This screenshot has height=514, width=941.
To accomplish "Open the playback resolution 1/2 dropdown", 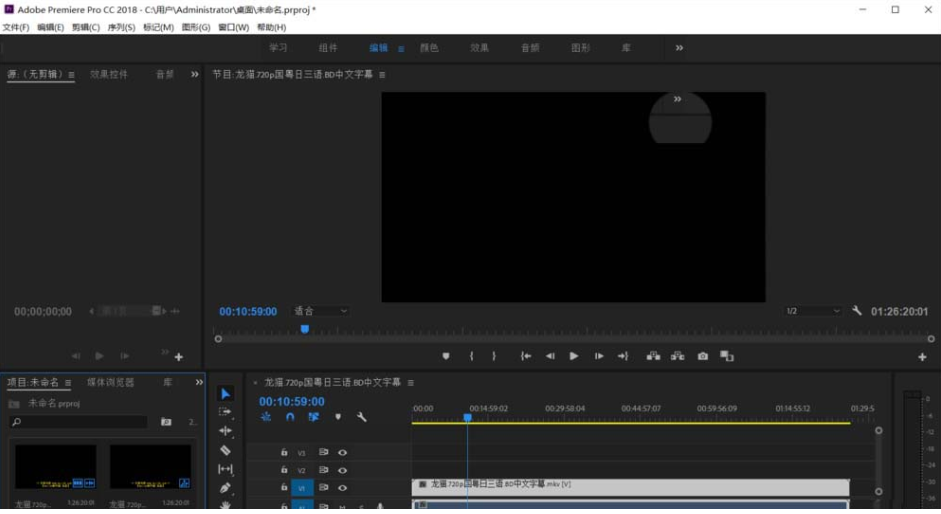I will click(812, 311).
